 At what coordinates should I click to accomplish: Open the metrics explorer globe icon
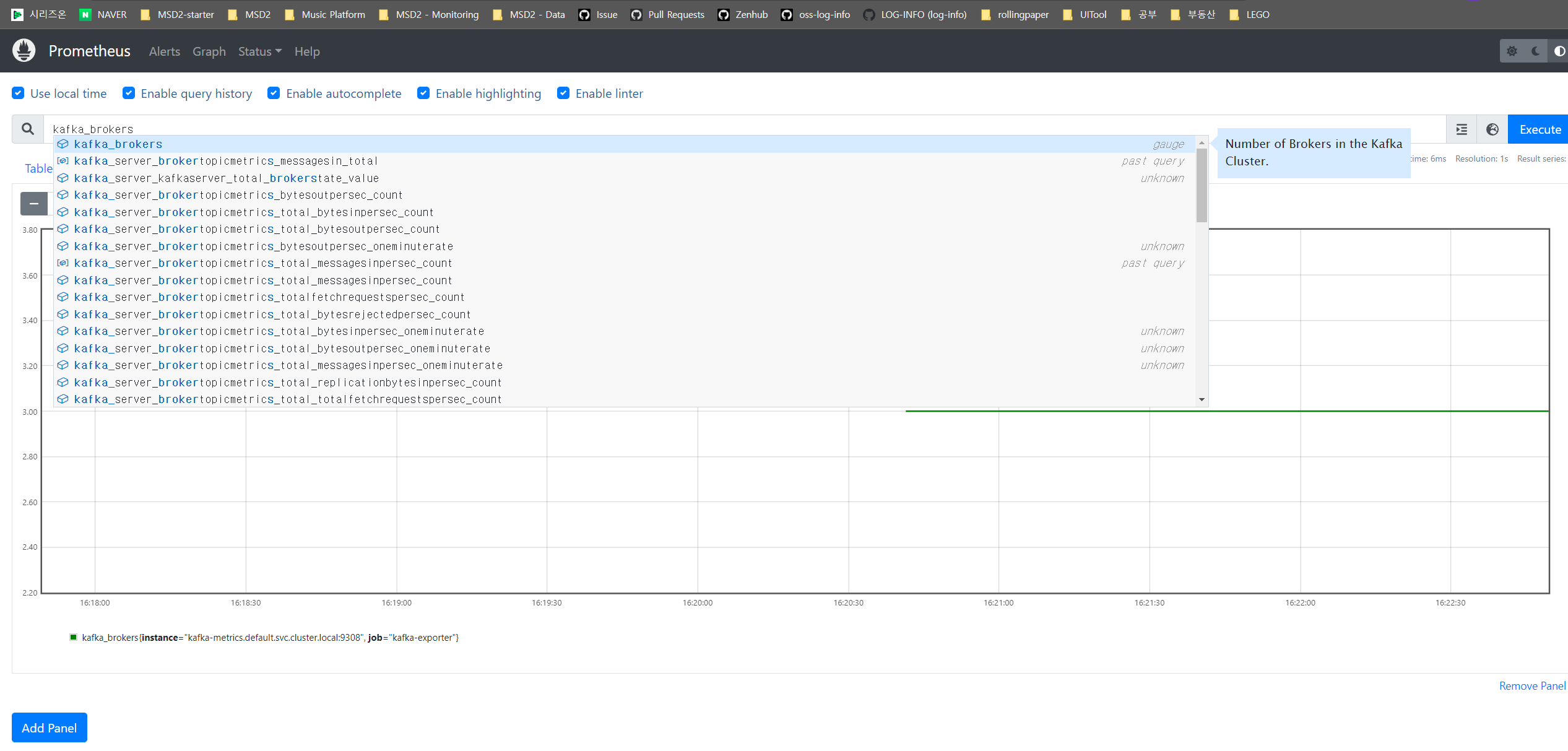pyautogui.click(x=1492, y=129)
